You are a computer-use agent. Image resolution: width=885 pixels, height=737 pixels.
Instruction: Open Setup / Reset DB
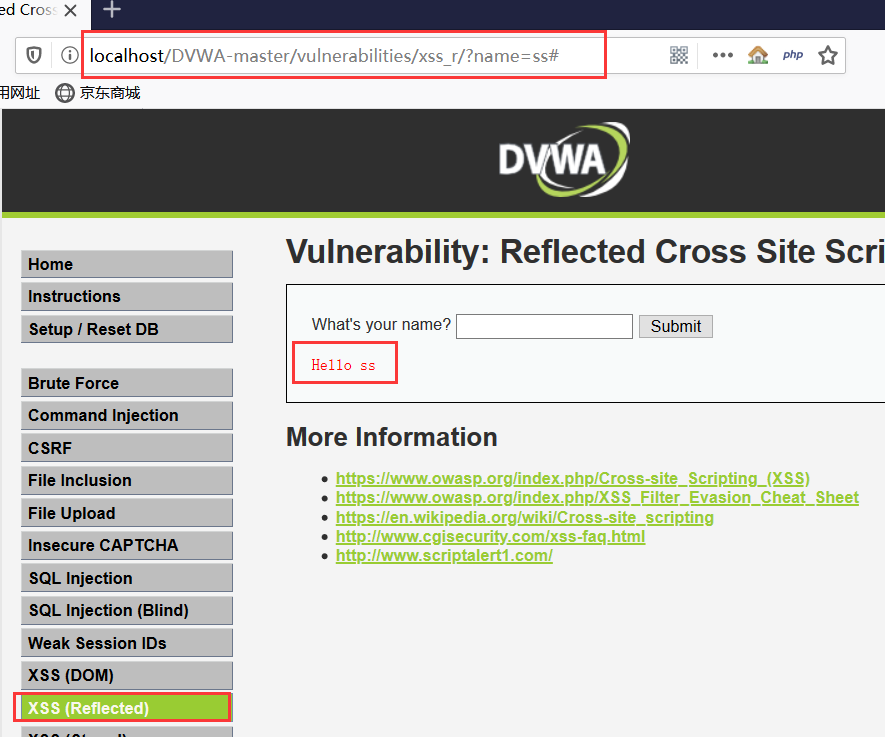pos(127,329)
